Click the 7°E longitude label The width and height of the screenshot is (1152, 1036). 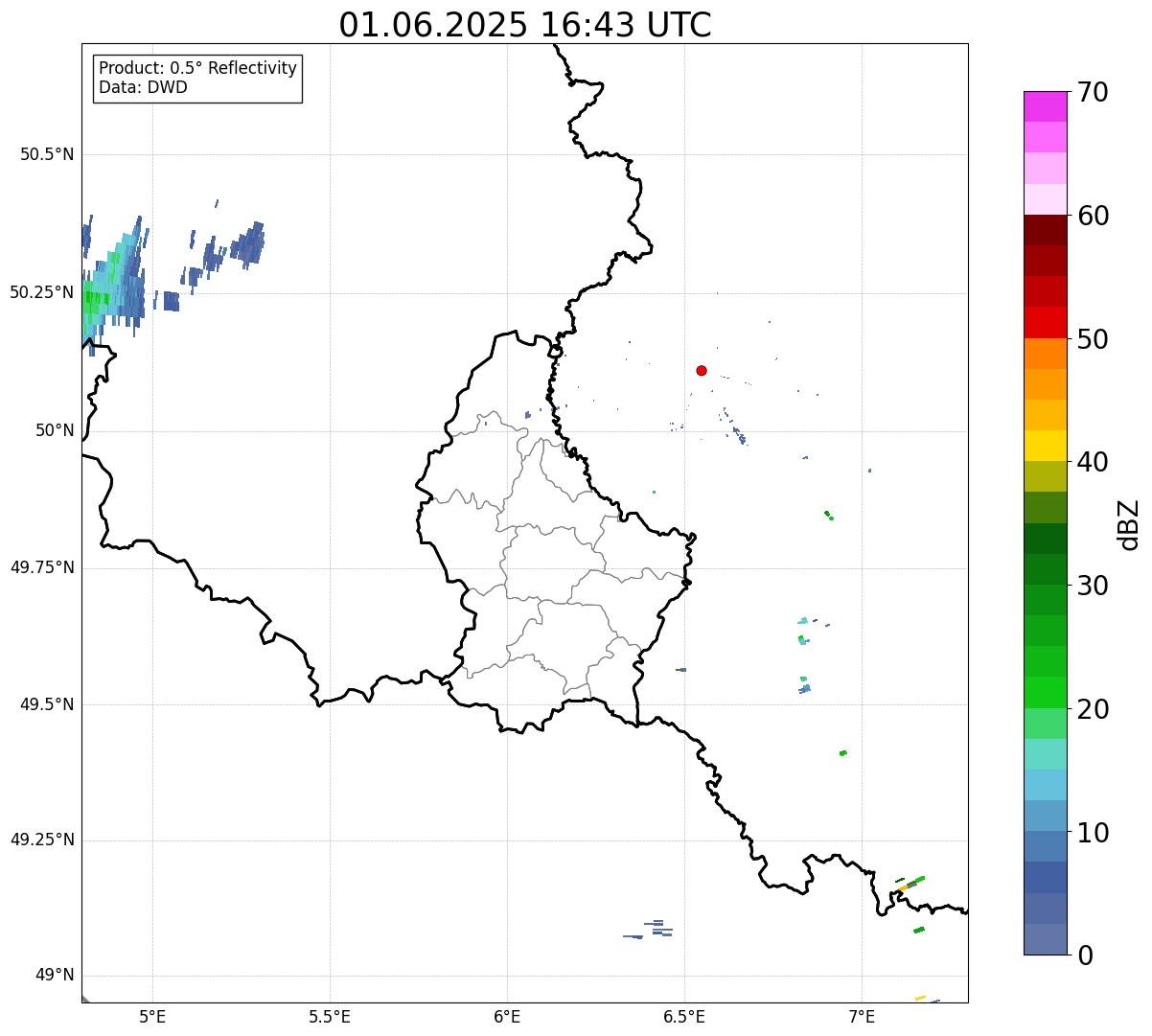coord(862,1016)
